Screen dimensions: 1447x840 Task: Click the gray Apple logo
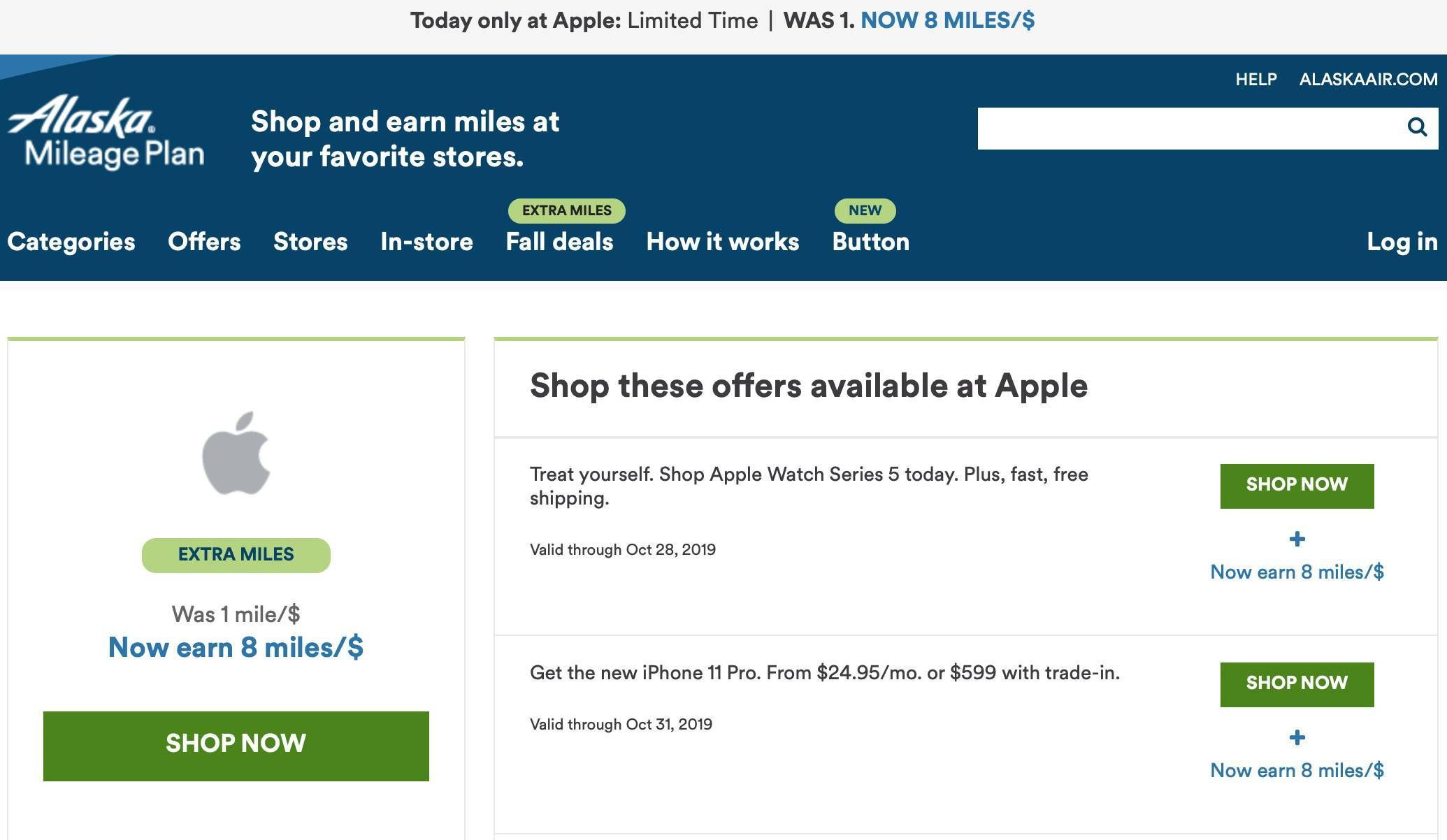pos(236,453)
